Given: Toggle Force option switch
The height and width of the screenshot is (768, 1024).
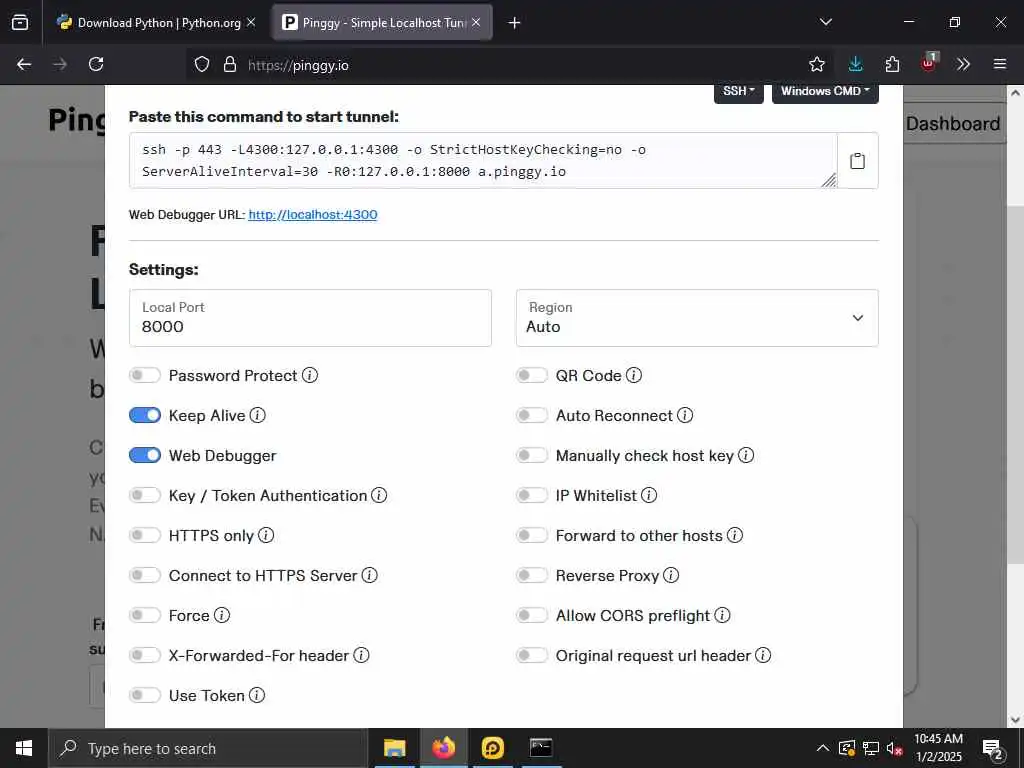Looking at the screenshot, I should pyautogui.click(x=144, y=615).
